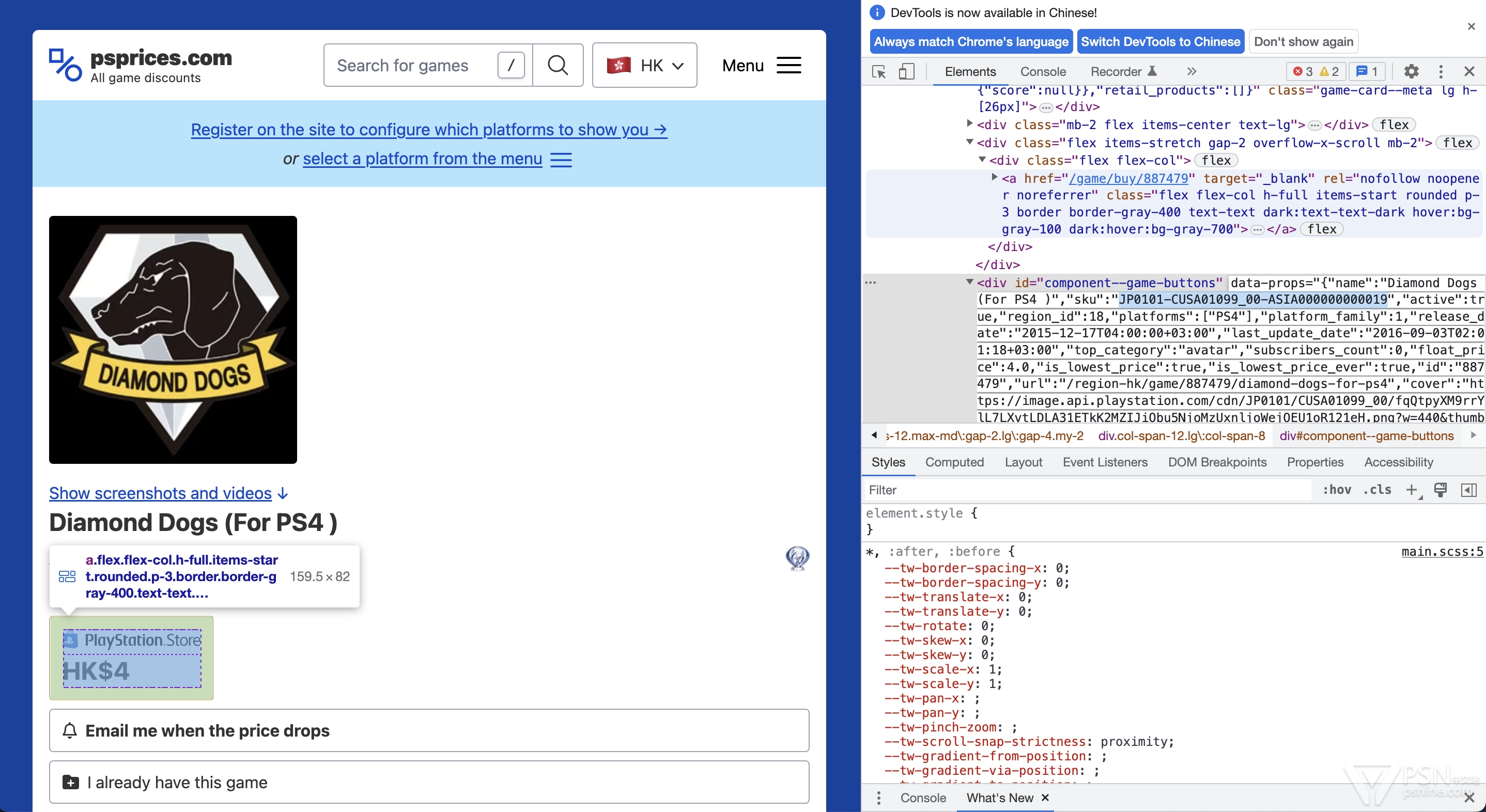
Task: Open DevTools three-dot customize menu
Action: tap(1441, 71)
